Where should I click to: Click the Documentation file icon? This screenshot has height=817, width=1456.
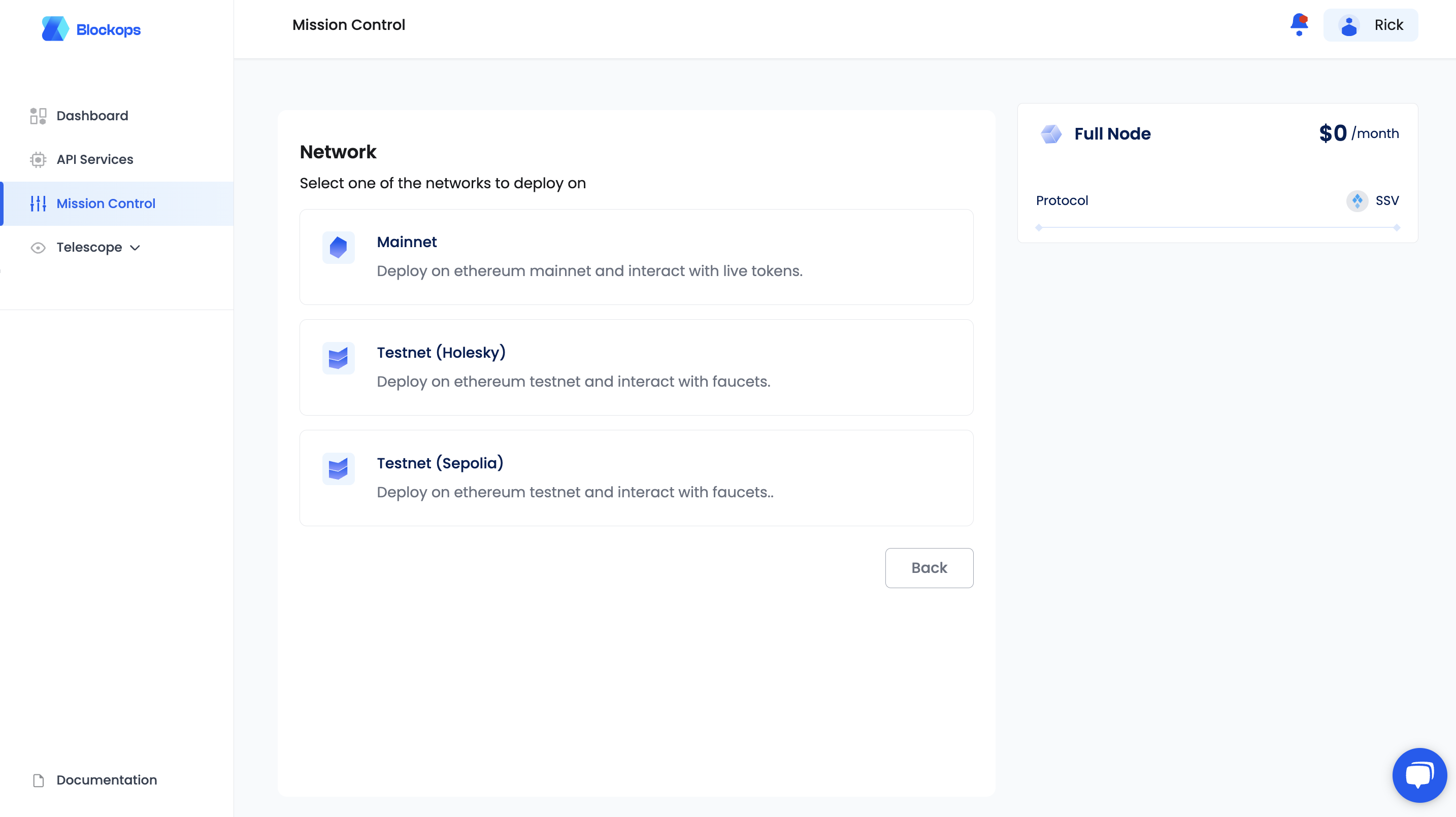[38, 780]
